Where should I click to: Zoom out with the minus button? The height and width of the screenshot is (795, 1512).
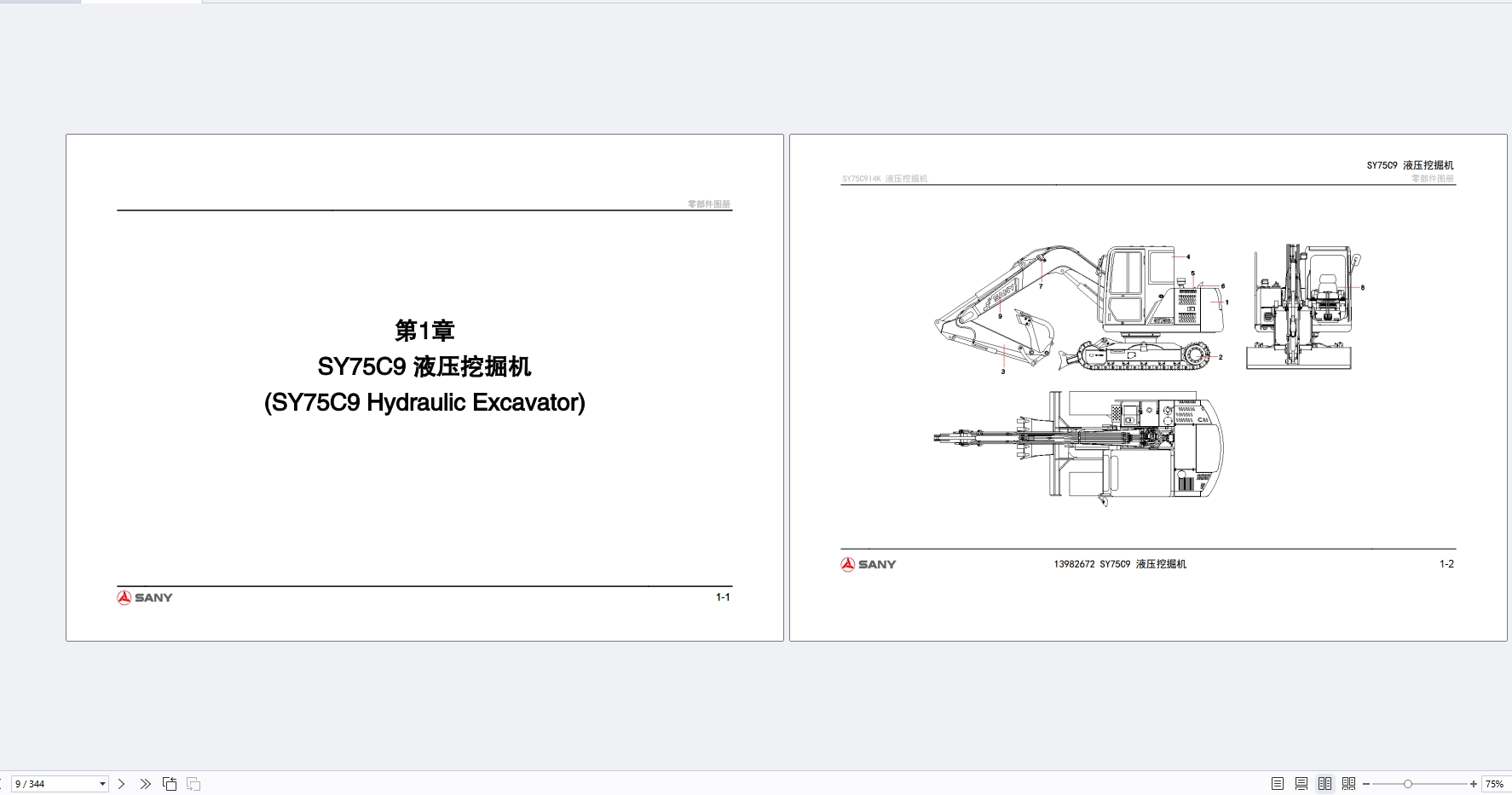(1366, 784)
